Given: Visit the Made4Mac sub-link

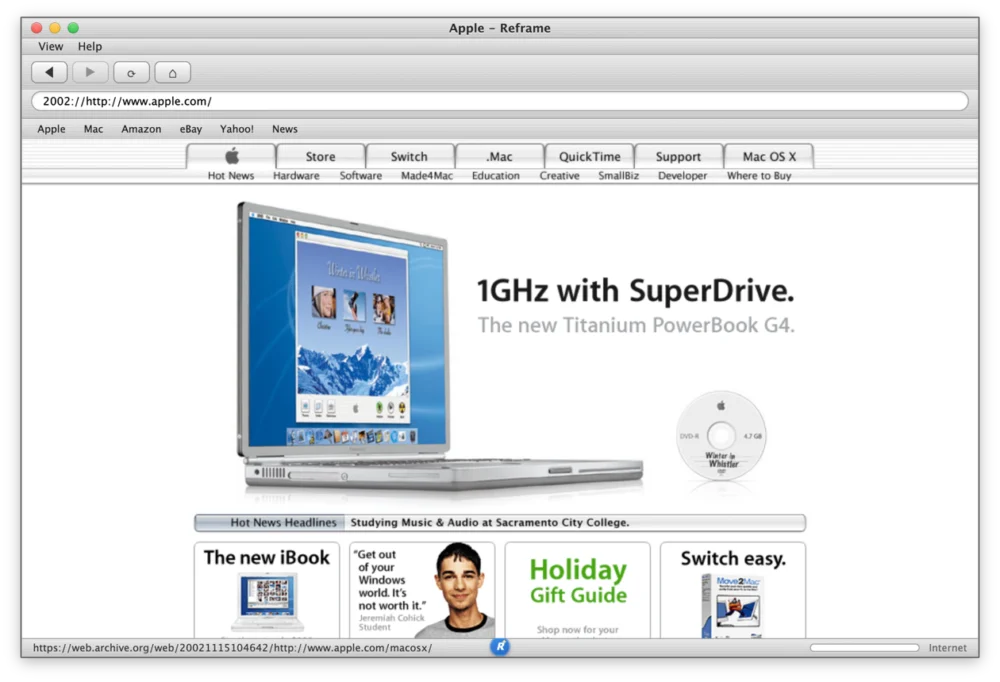Looking at the screenshot, I should (x=427, y=175).
